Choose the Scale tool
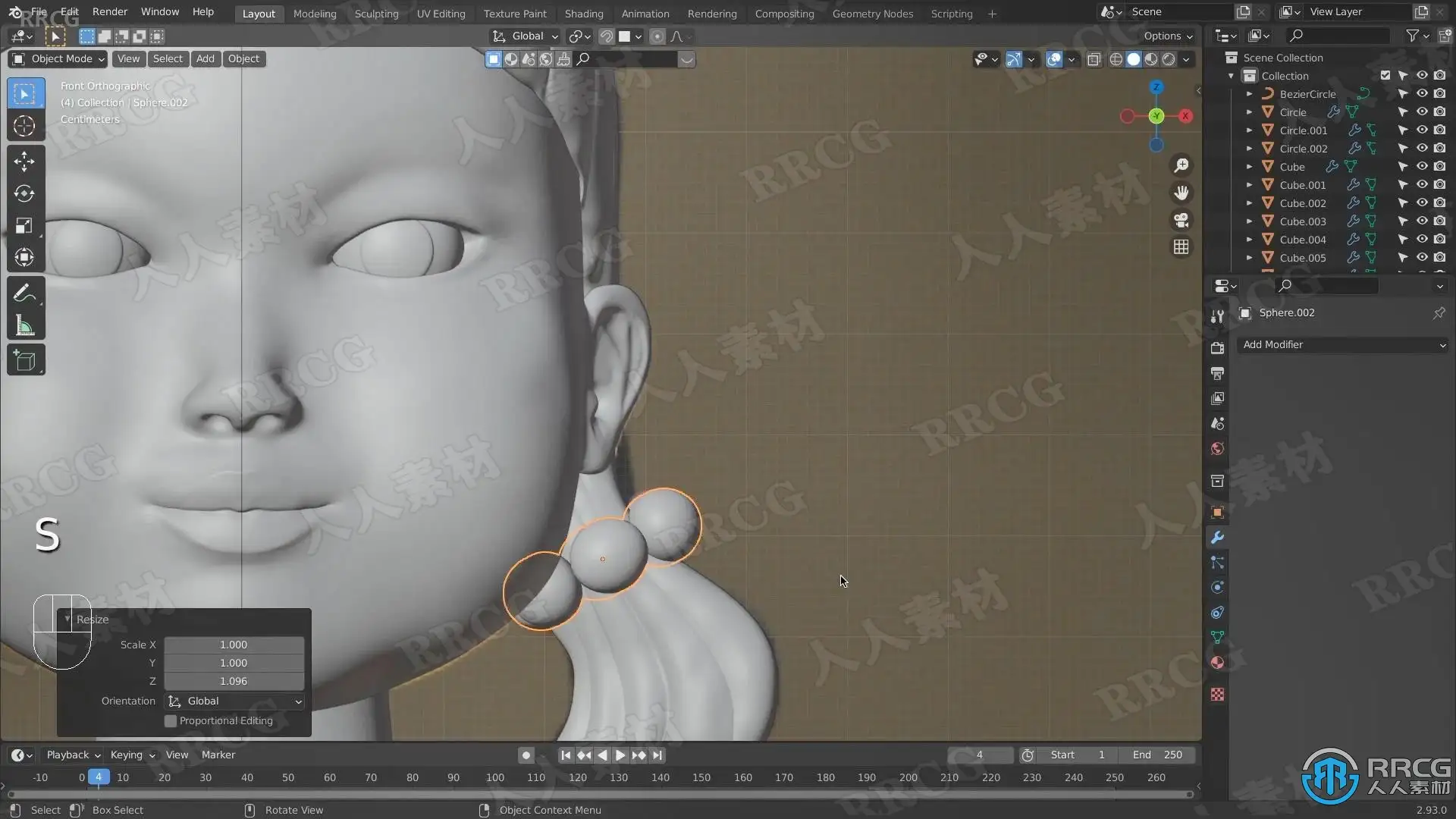Screen dimensions: 1456x819 click(24, 225)
